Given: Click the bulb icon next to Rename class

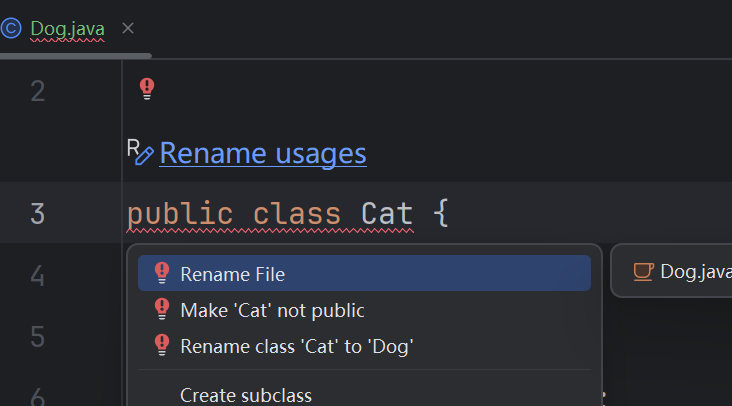Looking at the screenshot, I should [x=162, y=345].
